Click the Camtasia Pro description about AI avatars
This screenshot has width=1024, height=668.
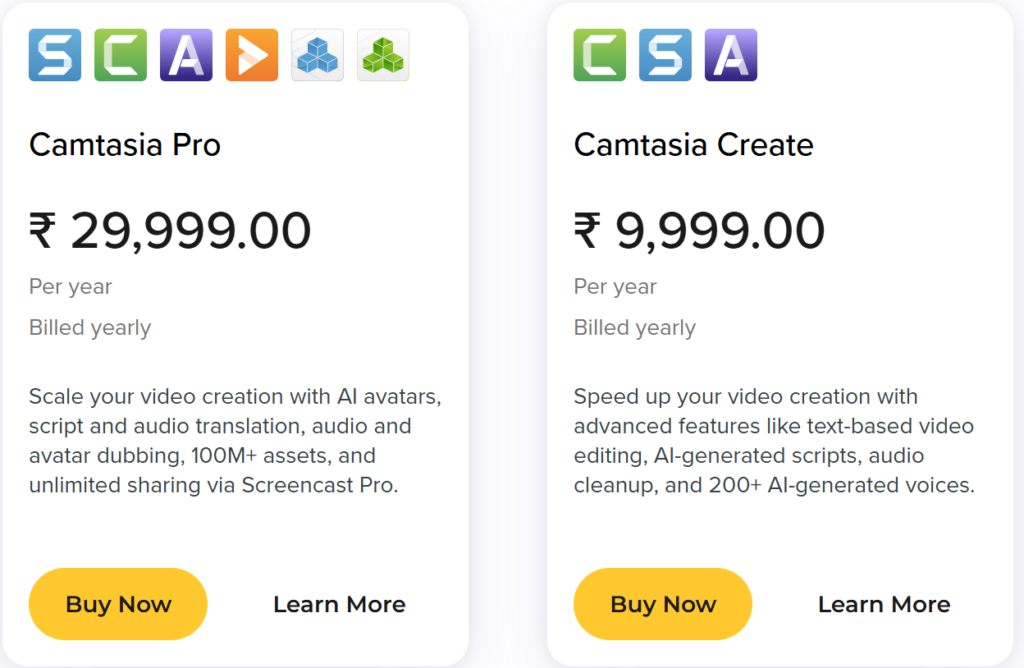click(235, 441)
